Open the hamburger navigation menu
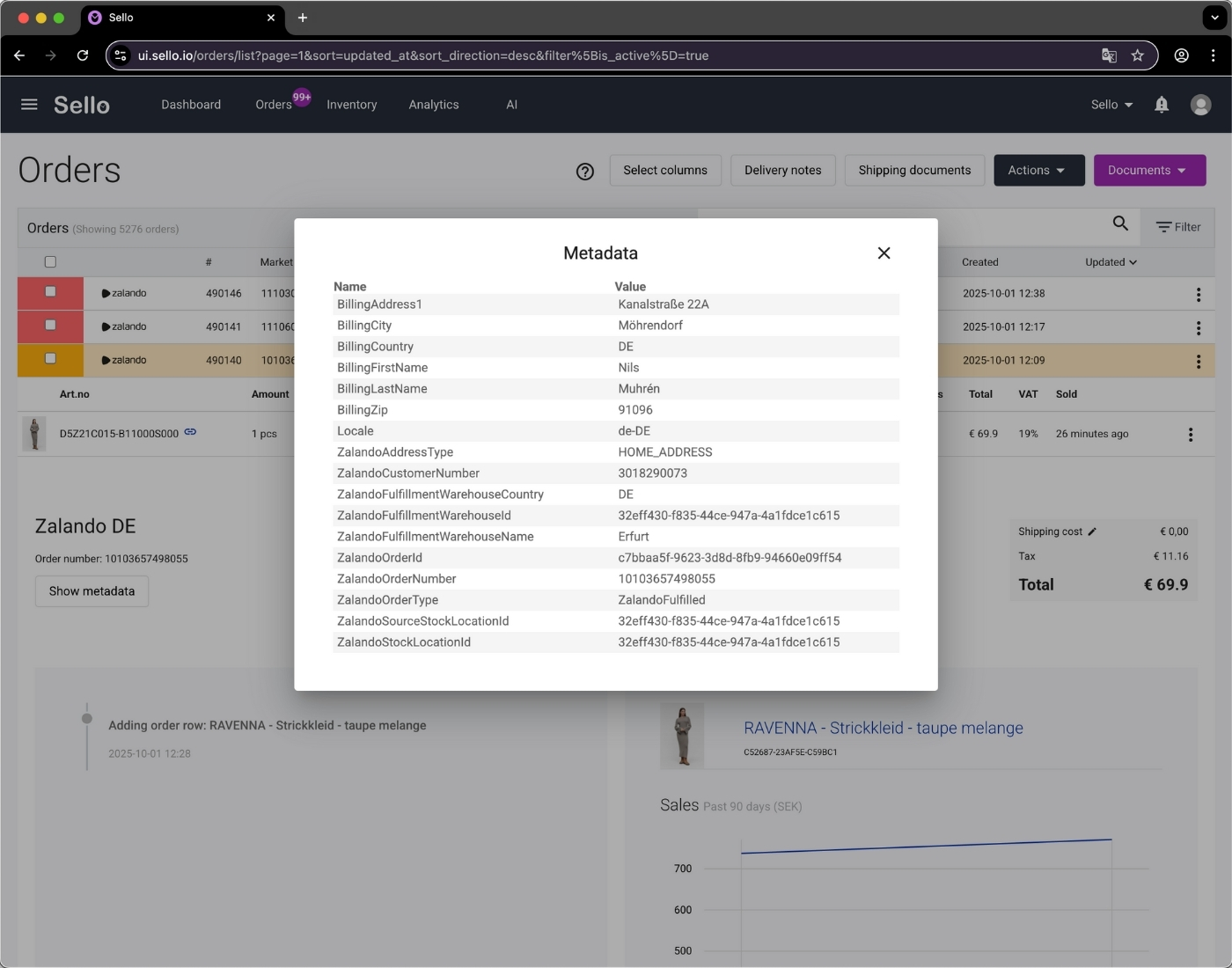The image size is (1232, 968). click(x=29, y=104)
